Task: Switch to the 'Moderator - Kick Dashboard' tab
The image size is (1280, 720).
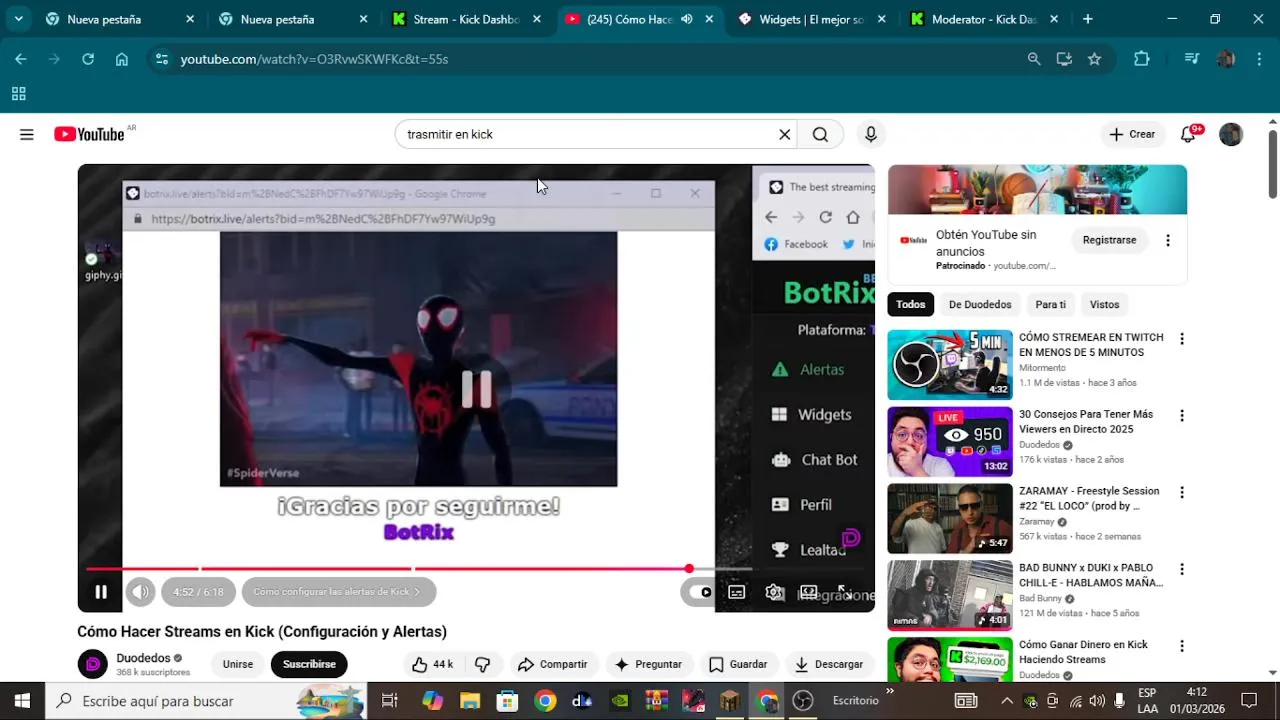Action: click(984, 19)
